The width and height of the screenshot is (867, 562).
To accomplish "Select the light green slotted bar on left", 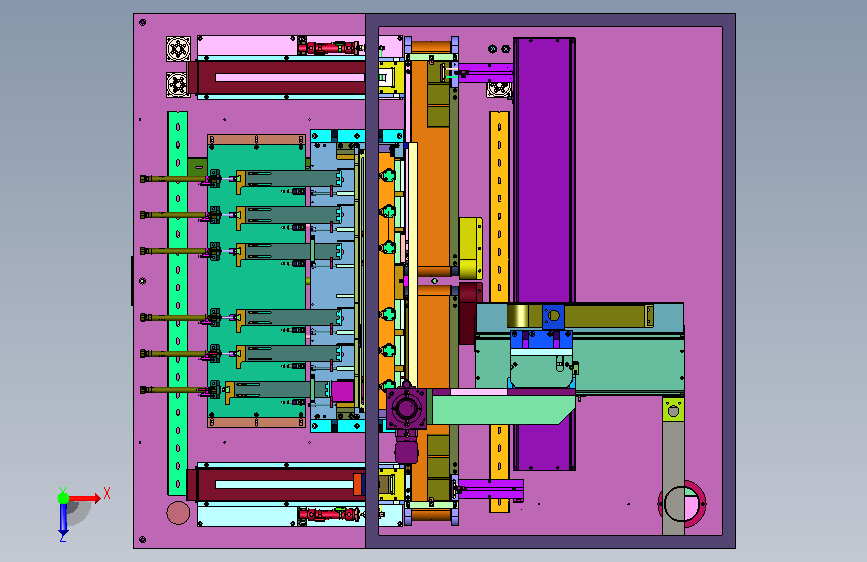I will point(177,303).
